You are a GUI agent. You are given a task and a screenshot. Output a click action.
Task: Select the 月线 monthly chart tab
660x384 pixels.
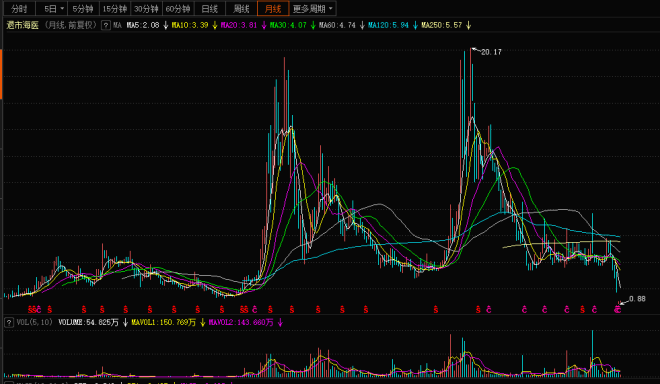tap(273, 8)
